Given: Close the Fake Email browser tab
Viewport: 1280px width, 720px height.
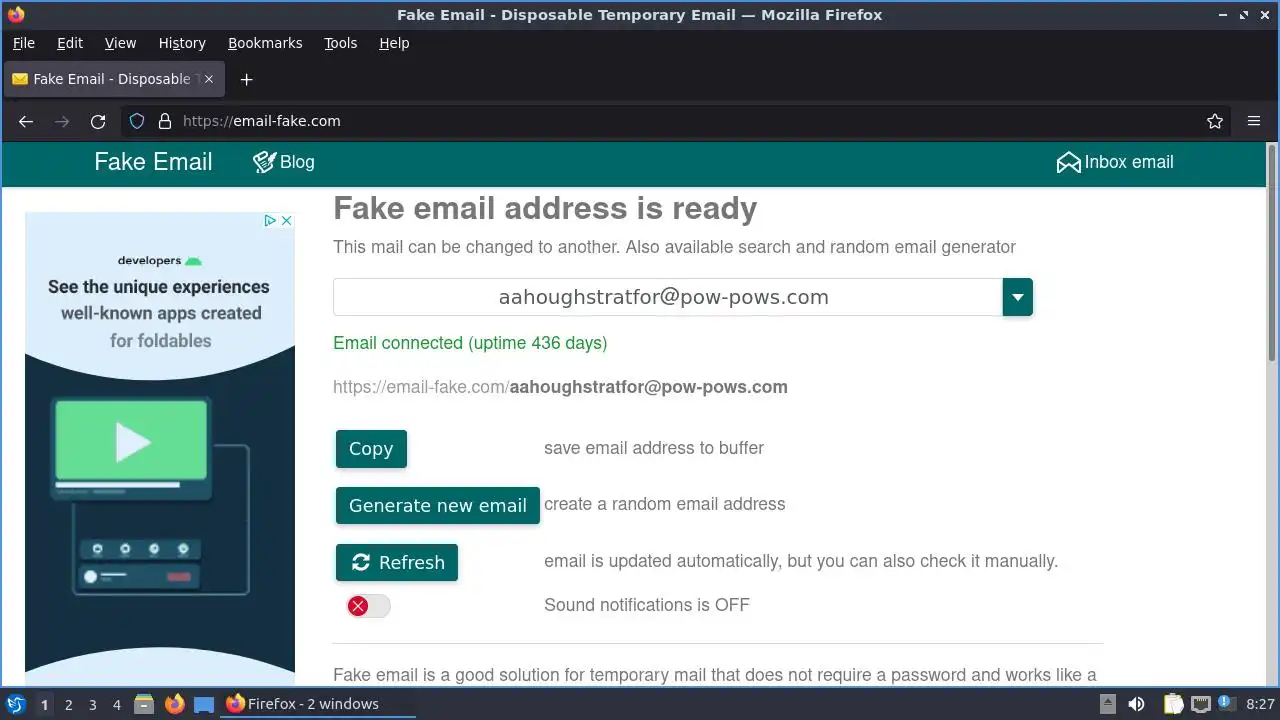Looking at the screenshot, I should 208,79.
